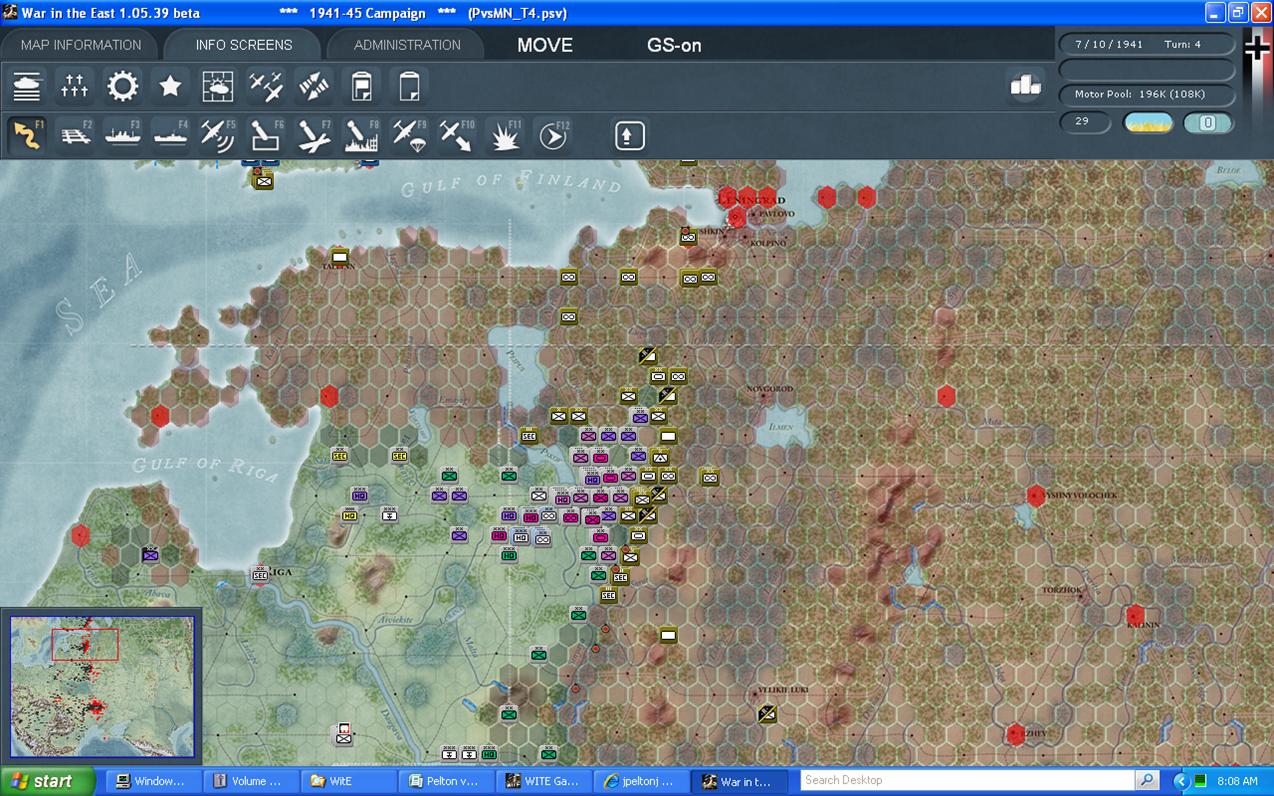Switch to the jpeltonj browser taskbar item
This screenshot has height=796, width=1274.
642,781
